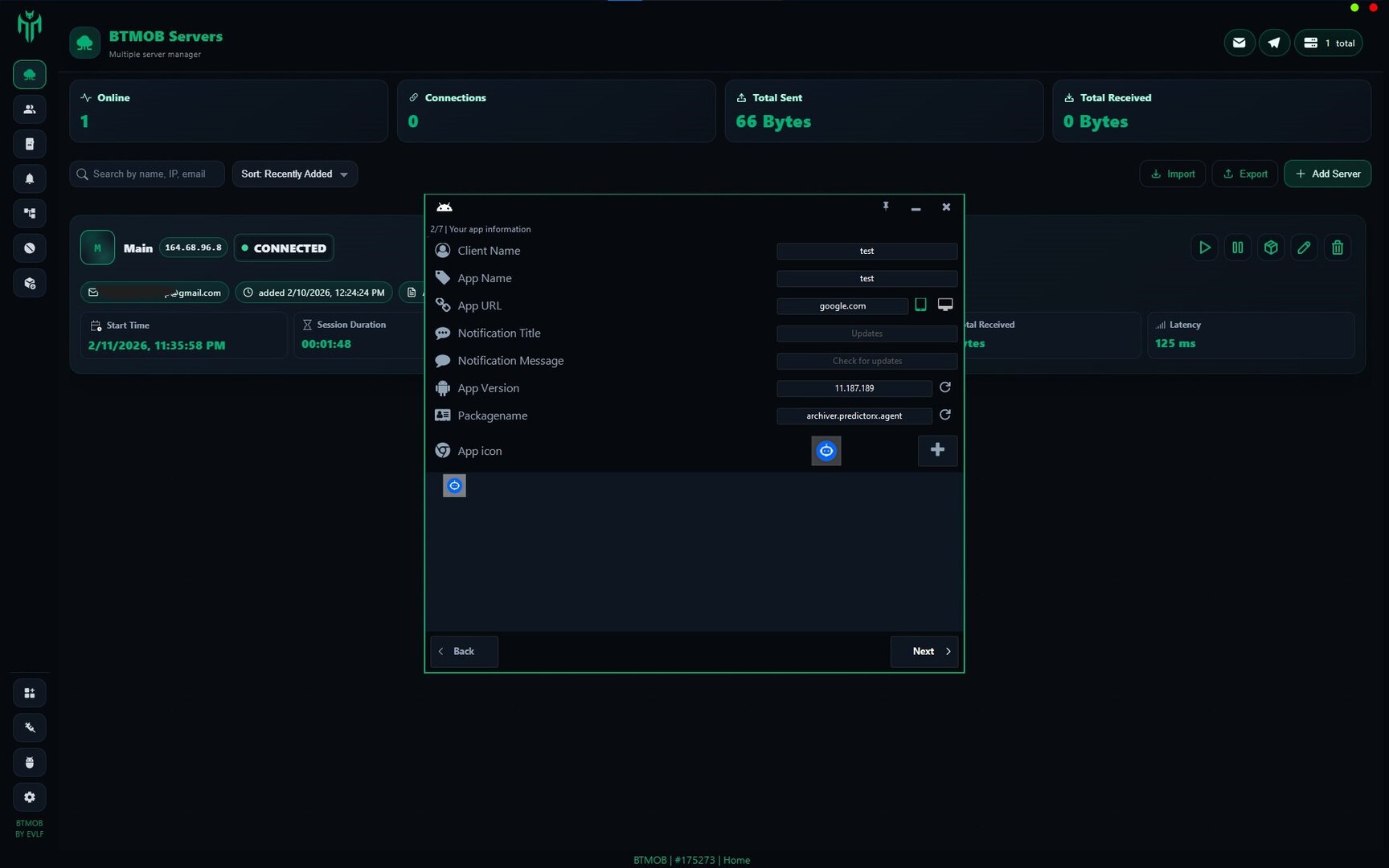Open the settings gear in the sidebar
The image size is (1389, 868).
(30, 797)
